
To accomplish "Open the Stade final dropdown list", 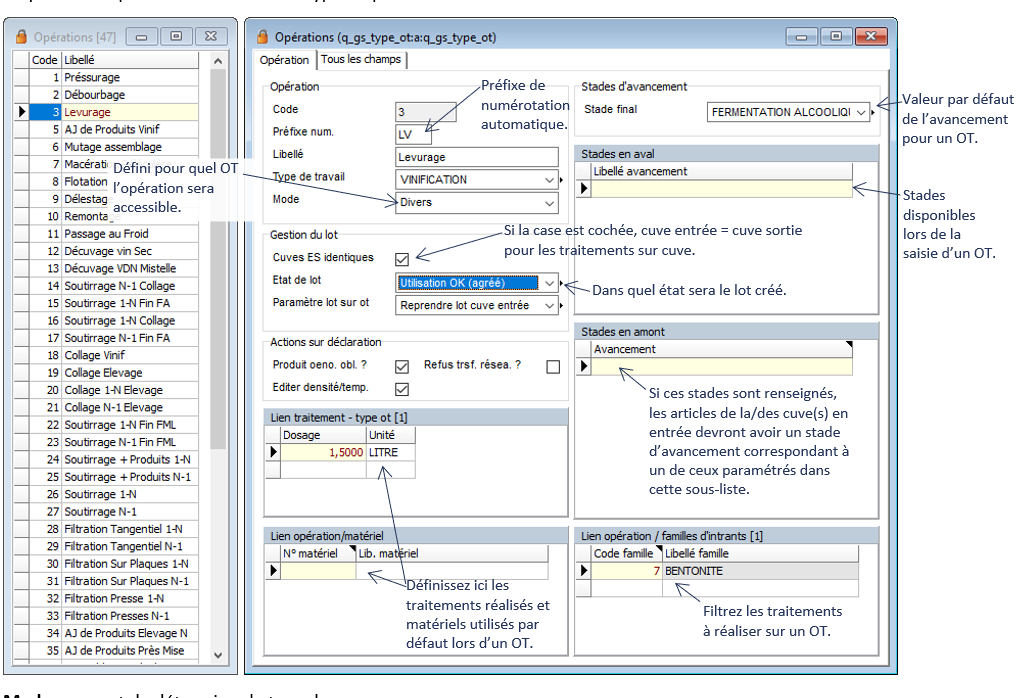I will [x=862, y=113].
